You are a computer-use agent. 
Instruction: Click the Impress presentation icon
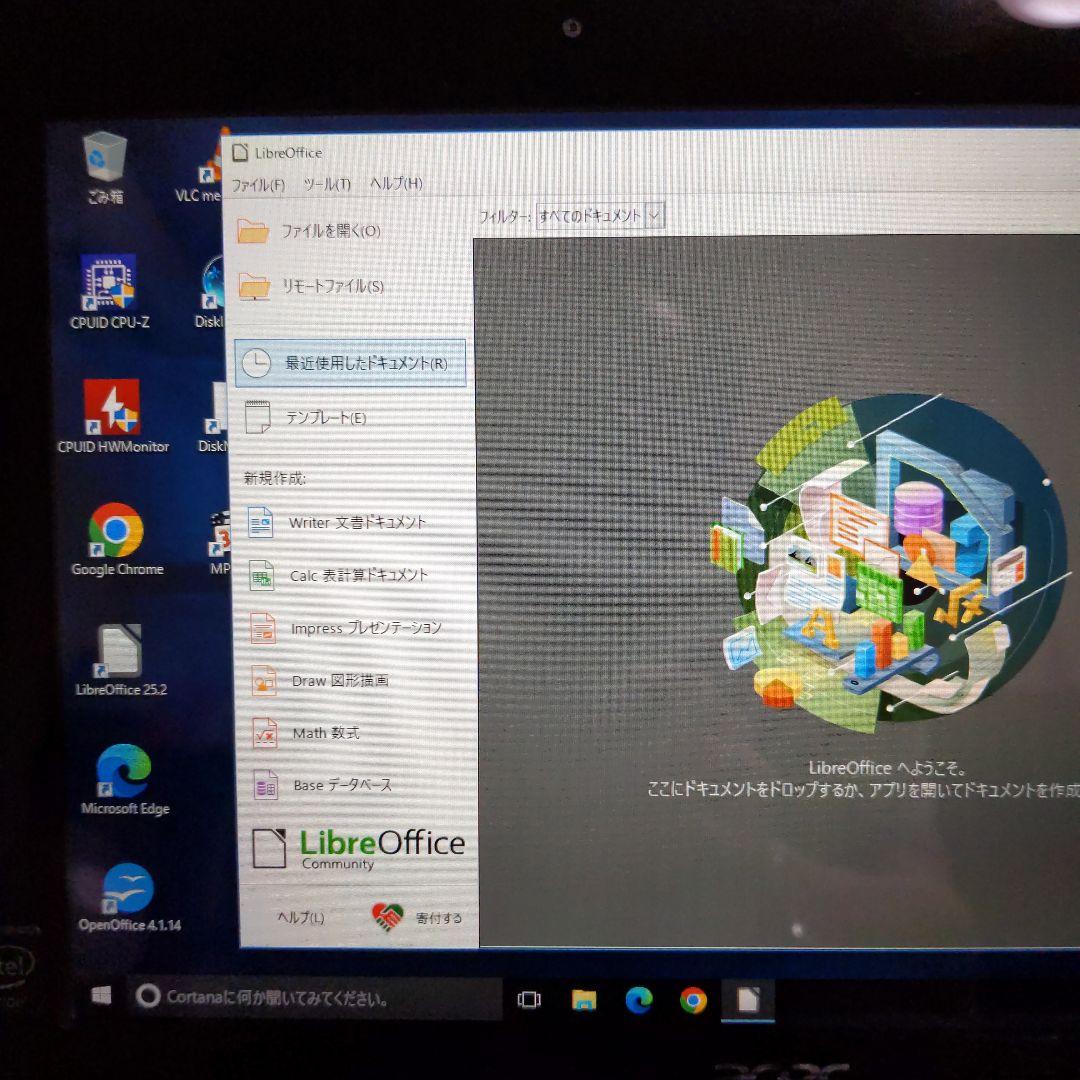pos(263,628)
